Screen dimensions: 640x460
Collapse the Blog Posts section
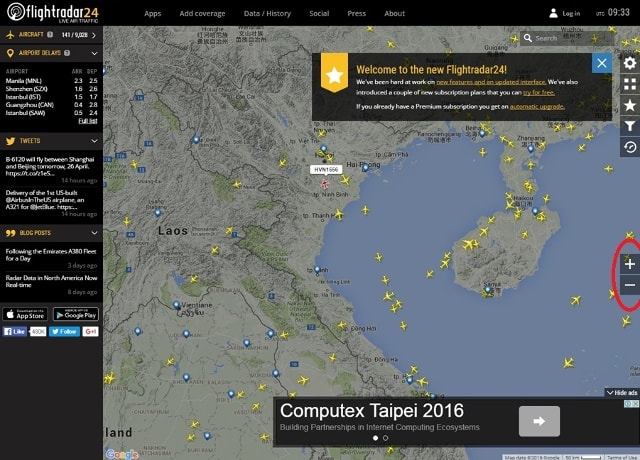point(94,233)
